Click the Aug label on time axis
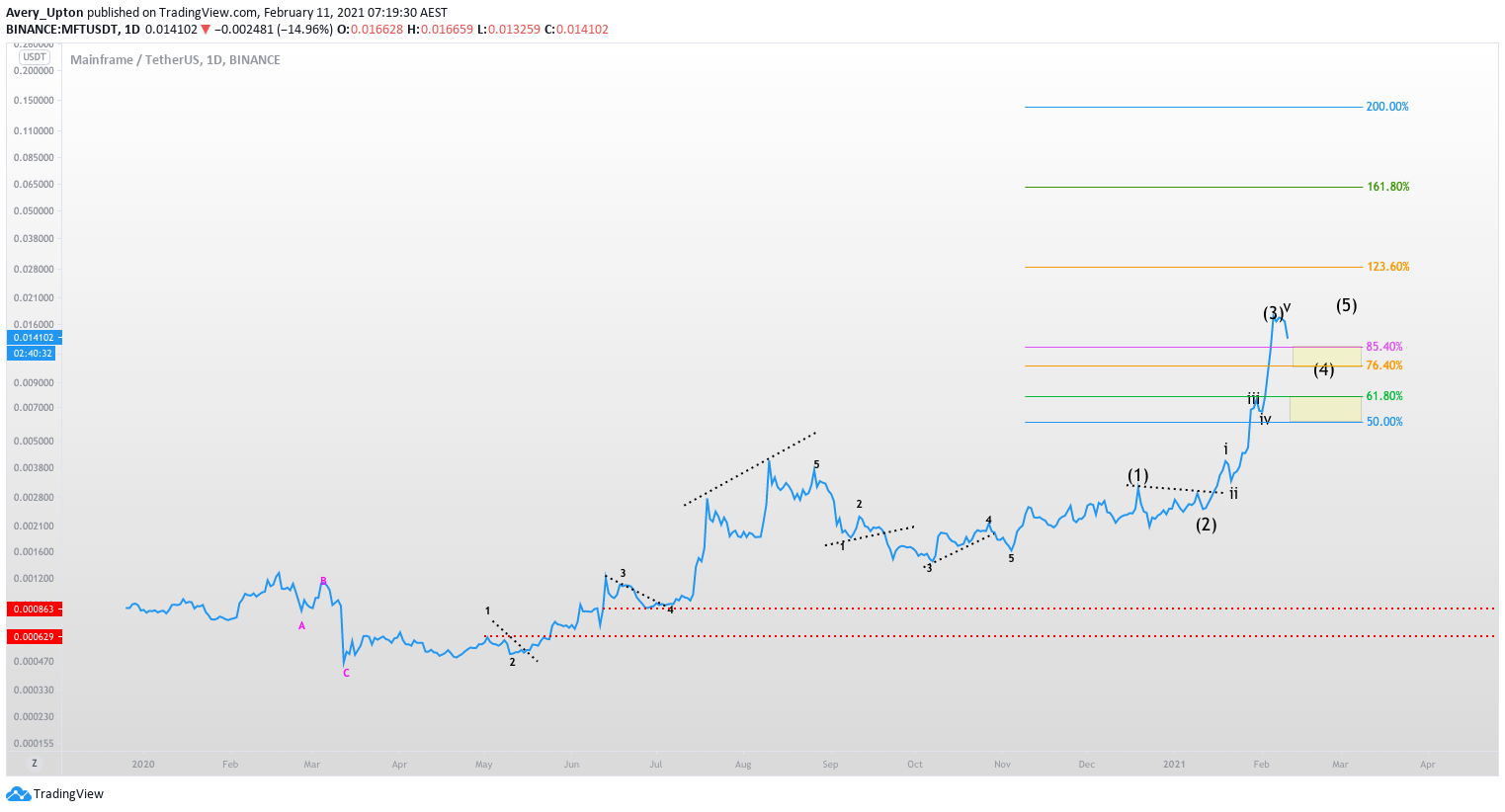Image resolution: width=1505 pixels, height=812 pixels. [x=743, y=765]
